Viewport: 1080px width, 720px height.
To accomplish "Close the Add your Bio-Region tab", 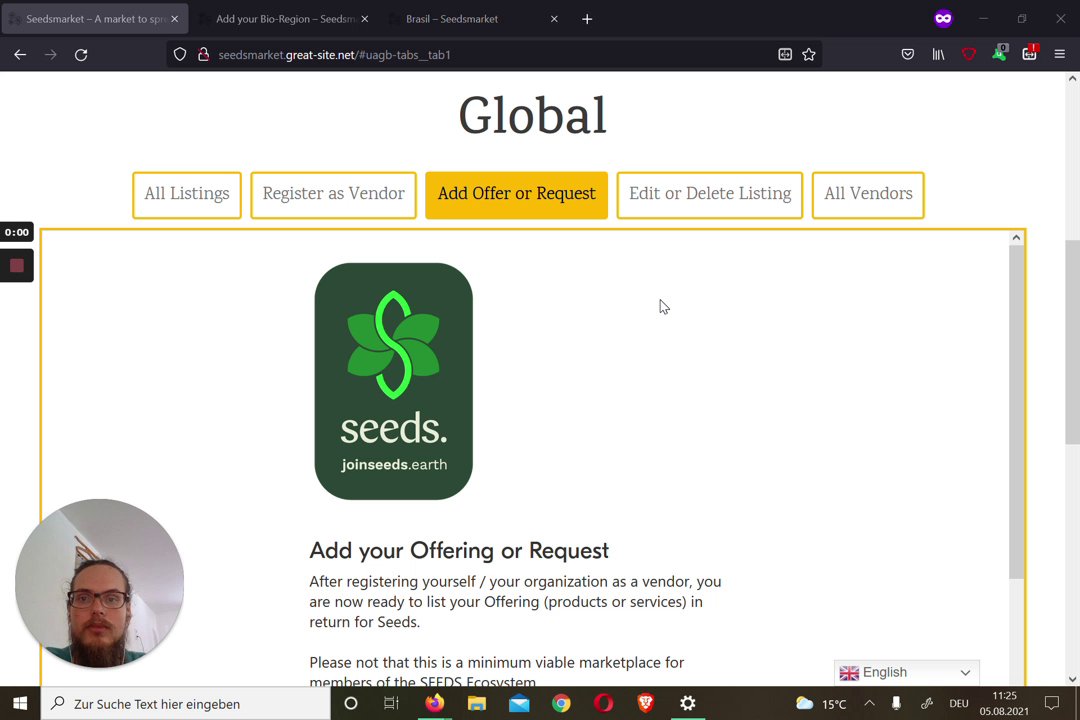I will (364, 19).
